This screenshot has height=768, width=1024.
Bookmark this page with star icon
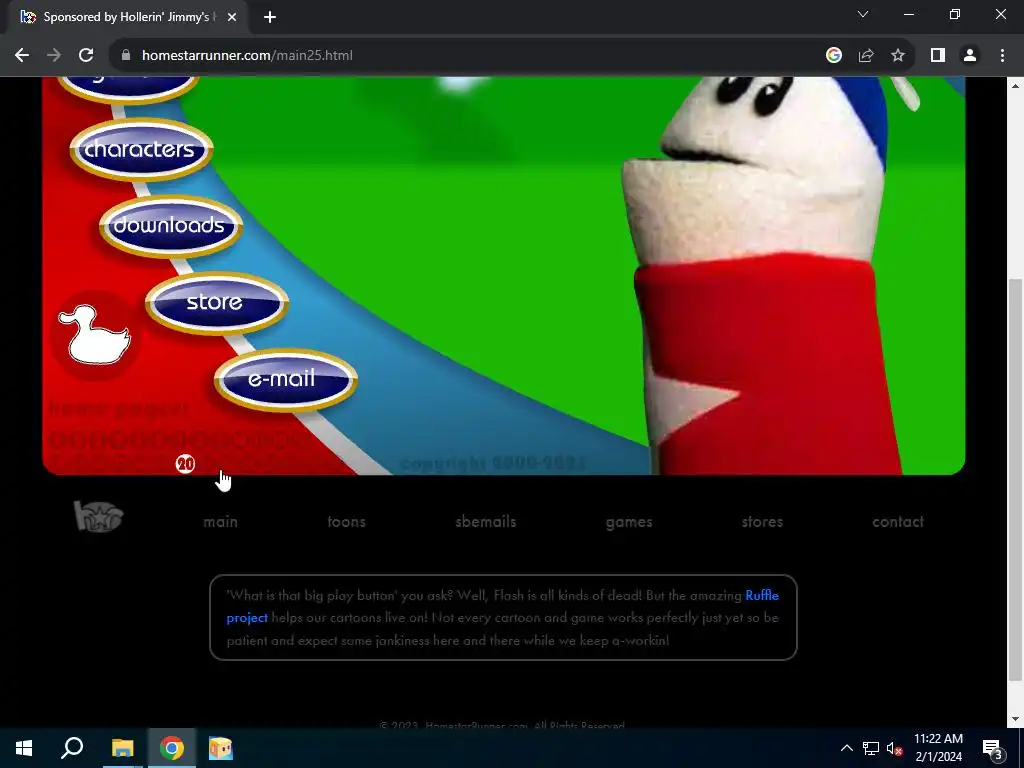click(898, 56)
